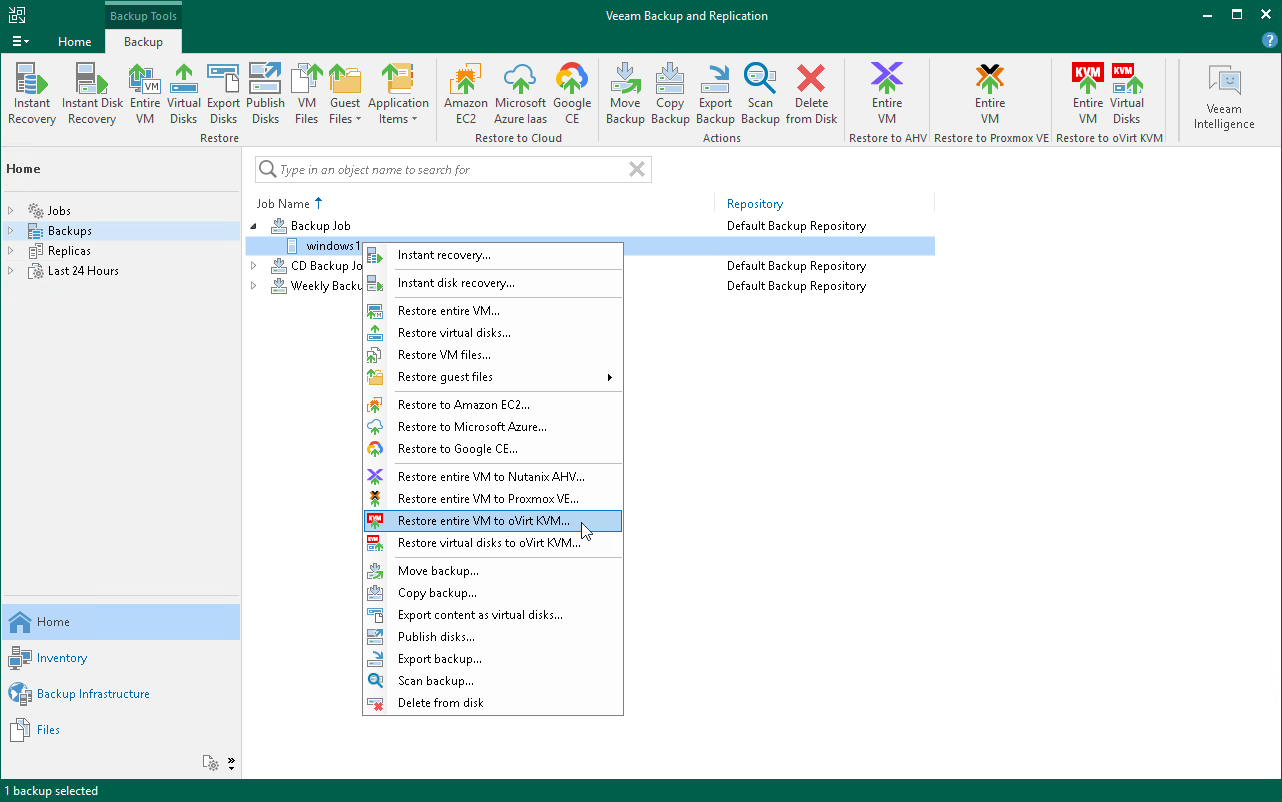Click Copy Backup in the ribbon
This screenshot has height=802, width=1282.
(x=670, y=94)
